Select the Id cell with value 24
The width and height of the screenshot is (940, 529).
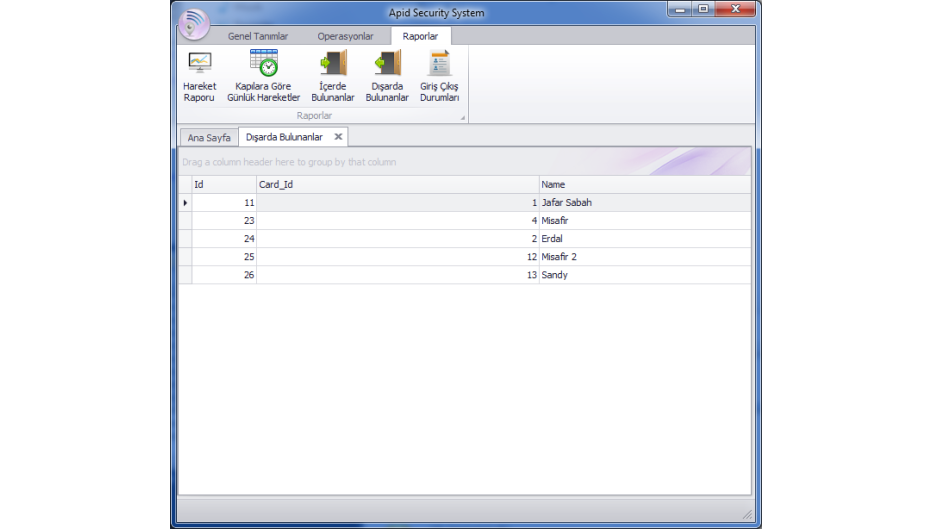tap(224, 239)
